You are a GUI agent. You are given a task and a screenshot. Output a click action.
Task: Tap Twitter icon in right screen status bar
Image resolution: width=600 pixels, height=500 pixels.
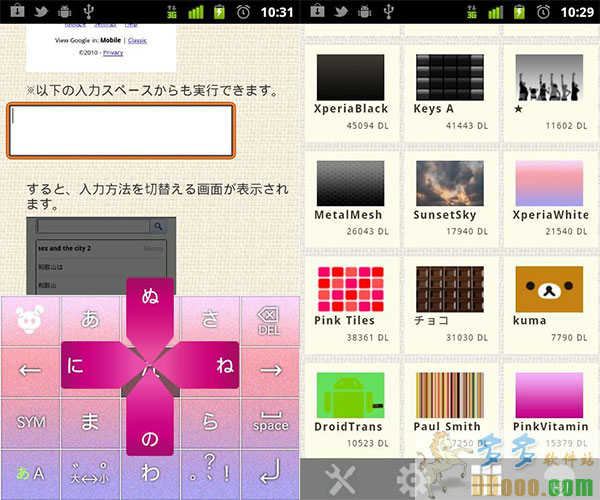pyautogui.click(x=341, y=11)
